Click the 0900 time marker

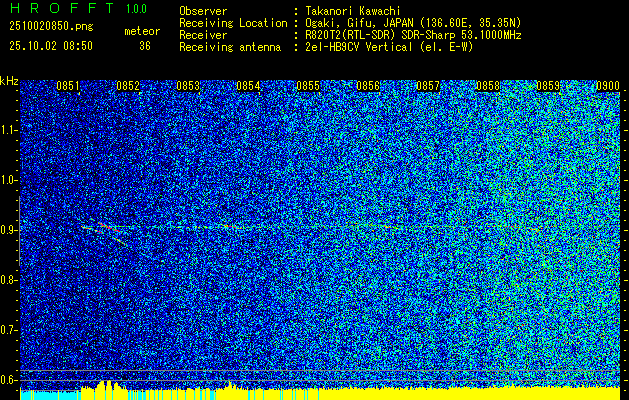pyautogui.click(x=608, y=86)
